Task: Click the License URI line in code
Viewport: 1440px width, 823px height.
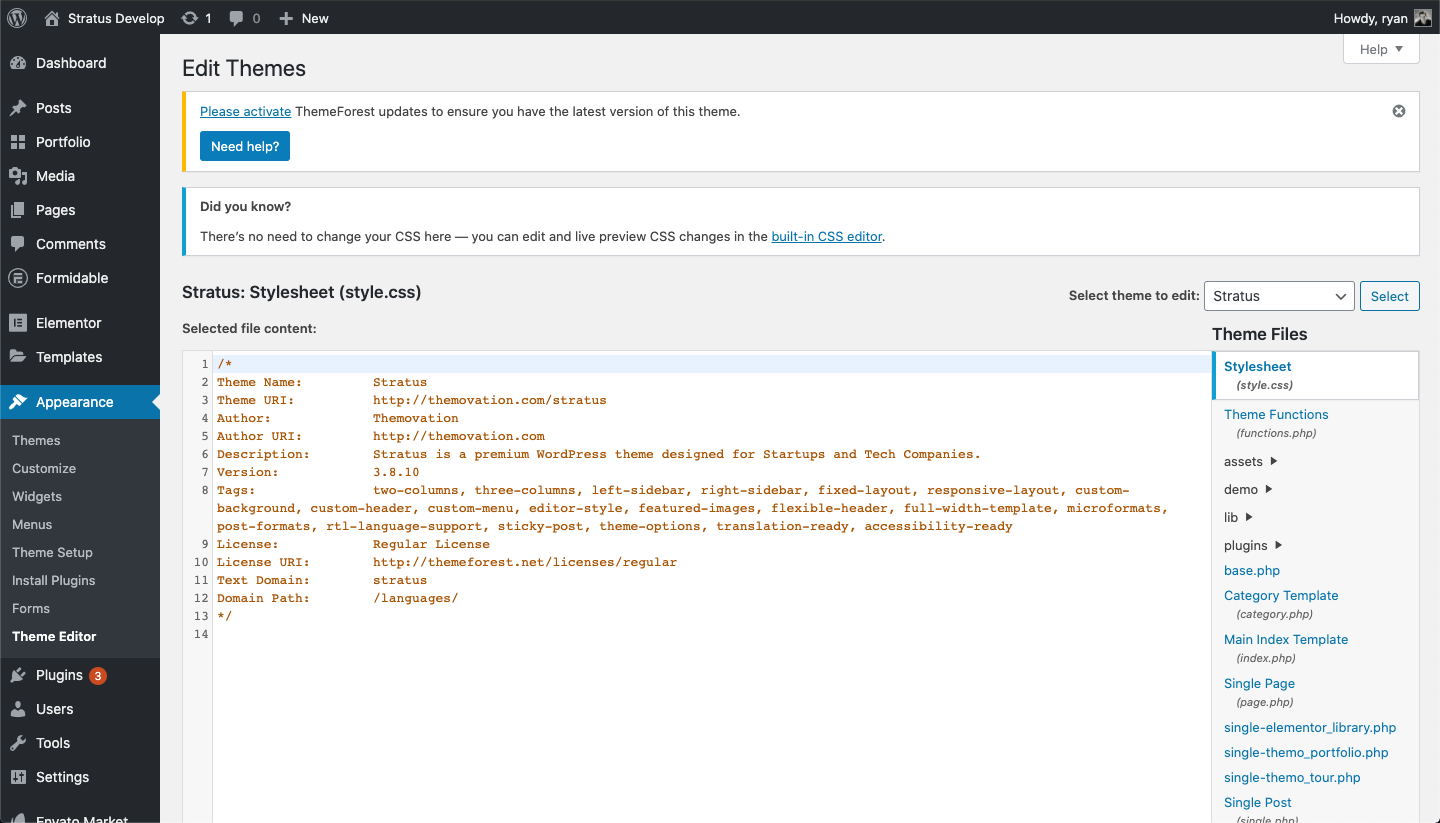Action: coord(447,562)
